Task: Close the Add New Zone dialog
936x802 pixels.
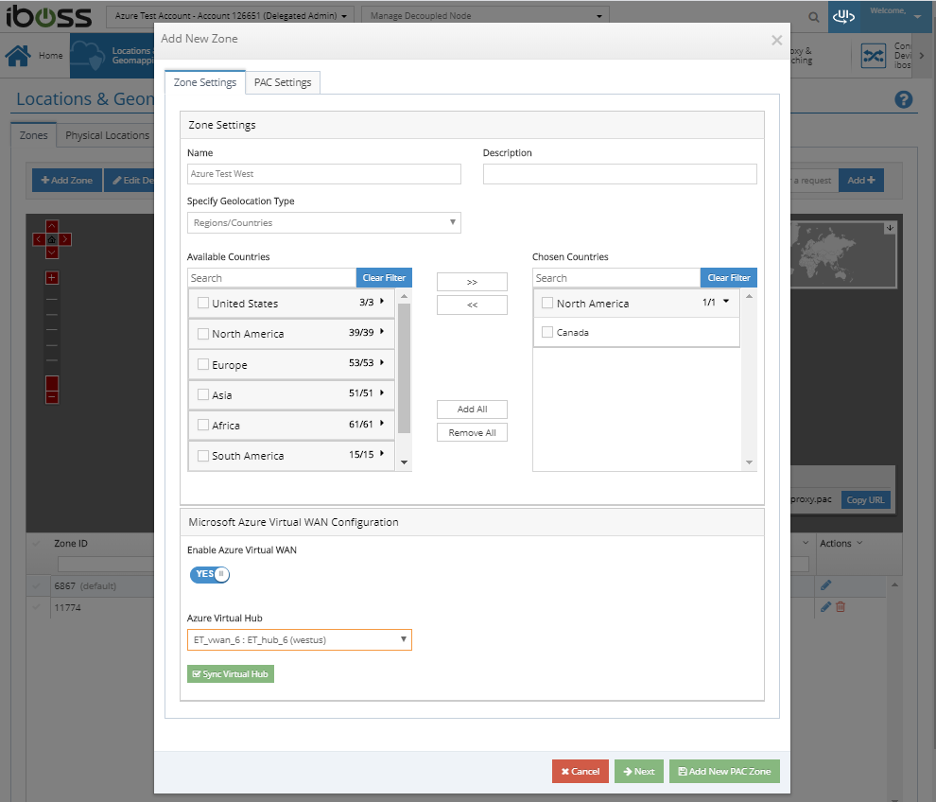Action: point(776,40)
